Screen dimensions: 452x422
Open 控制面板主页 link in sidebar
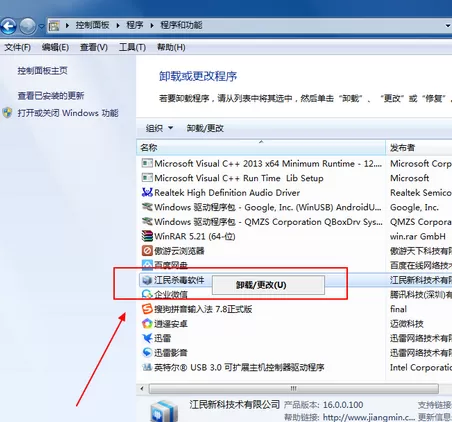tap(43, 71)
